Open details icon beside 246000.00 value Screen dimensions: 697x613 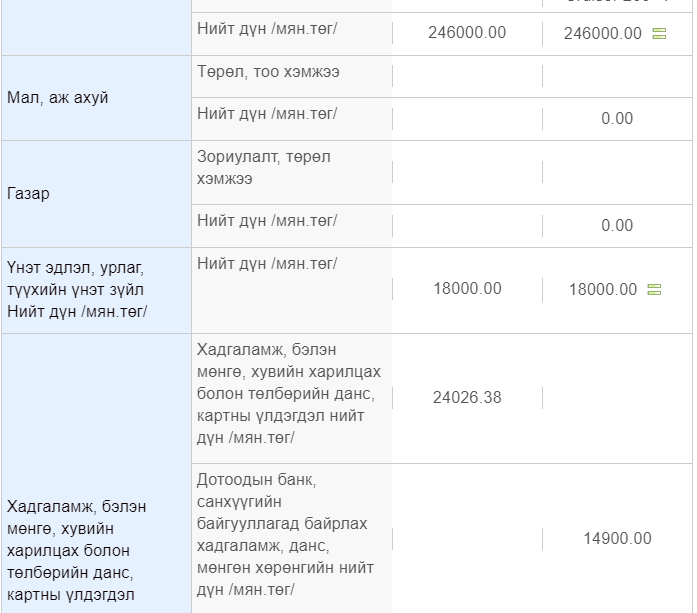[x=659, y=33]
